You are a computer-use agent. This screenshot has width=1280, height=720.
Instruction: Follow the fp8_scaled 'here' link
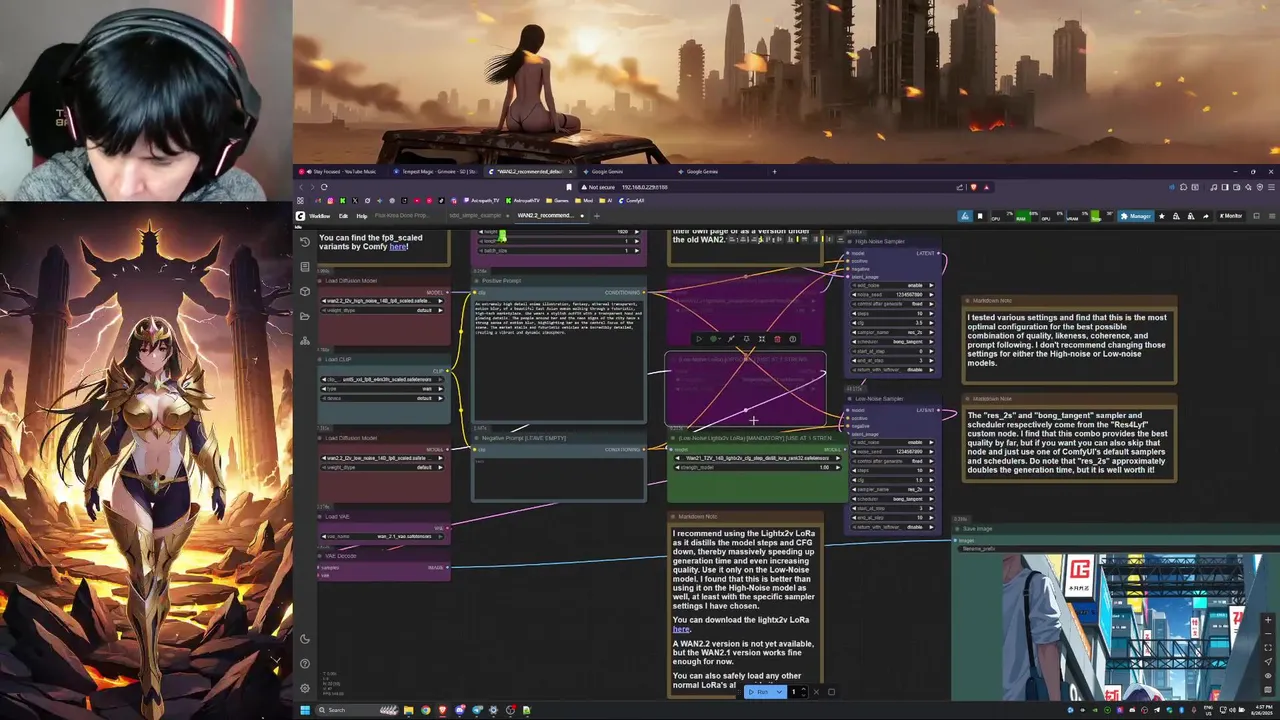coord(398,247)
